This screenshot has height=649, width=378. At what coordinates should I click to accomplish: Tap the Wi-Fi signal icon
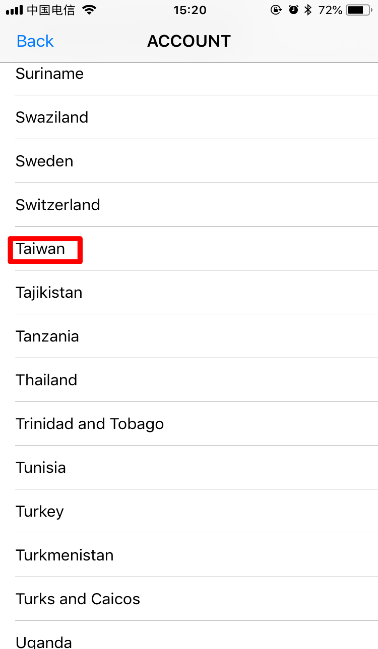pyautogui.click(x=89, y=10)
